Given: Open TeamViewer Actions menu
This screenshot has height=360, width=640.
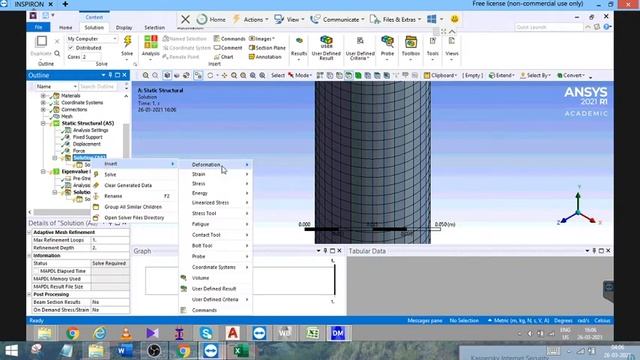Looking at the screenshot, I should pyautogui.click(x=250, y=19).
